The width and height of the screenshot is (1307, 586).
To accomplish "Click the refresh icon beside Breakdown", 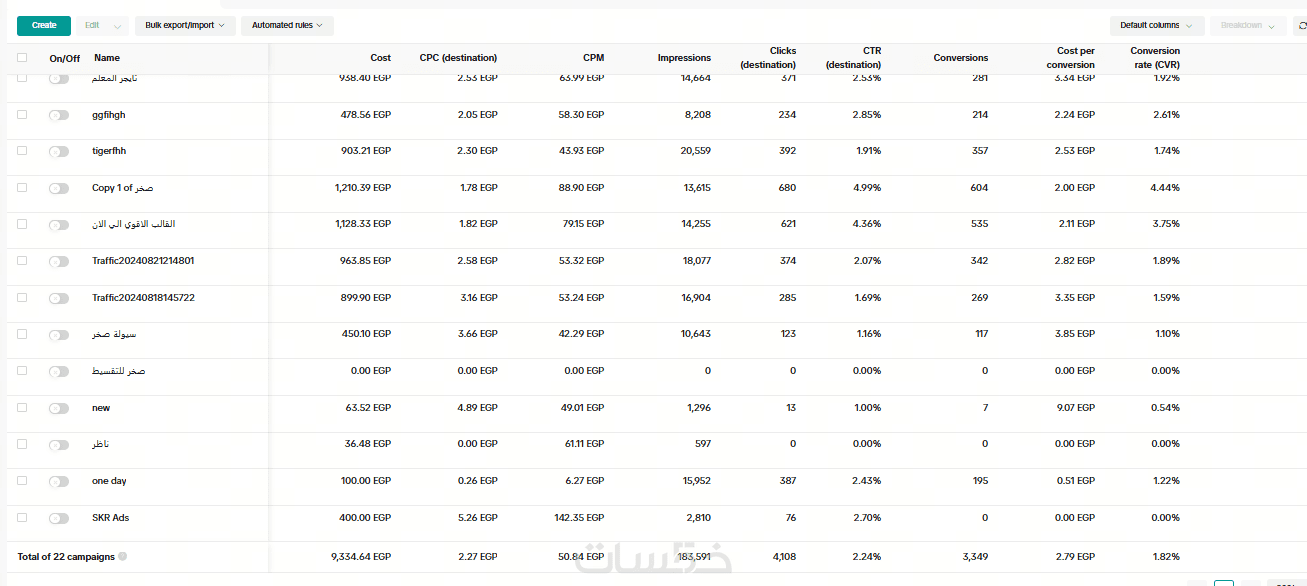I will coord(1301,26).
